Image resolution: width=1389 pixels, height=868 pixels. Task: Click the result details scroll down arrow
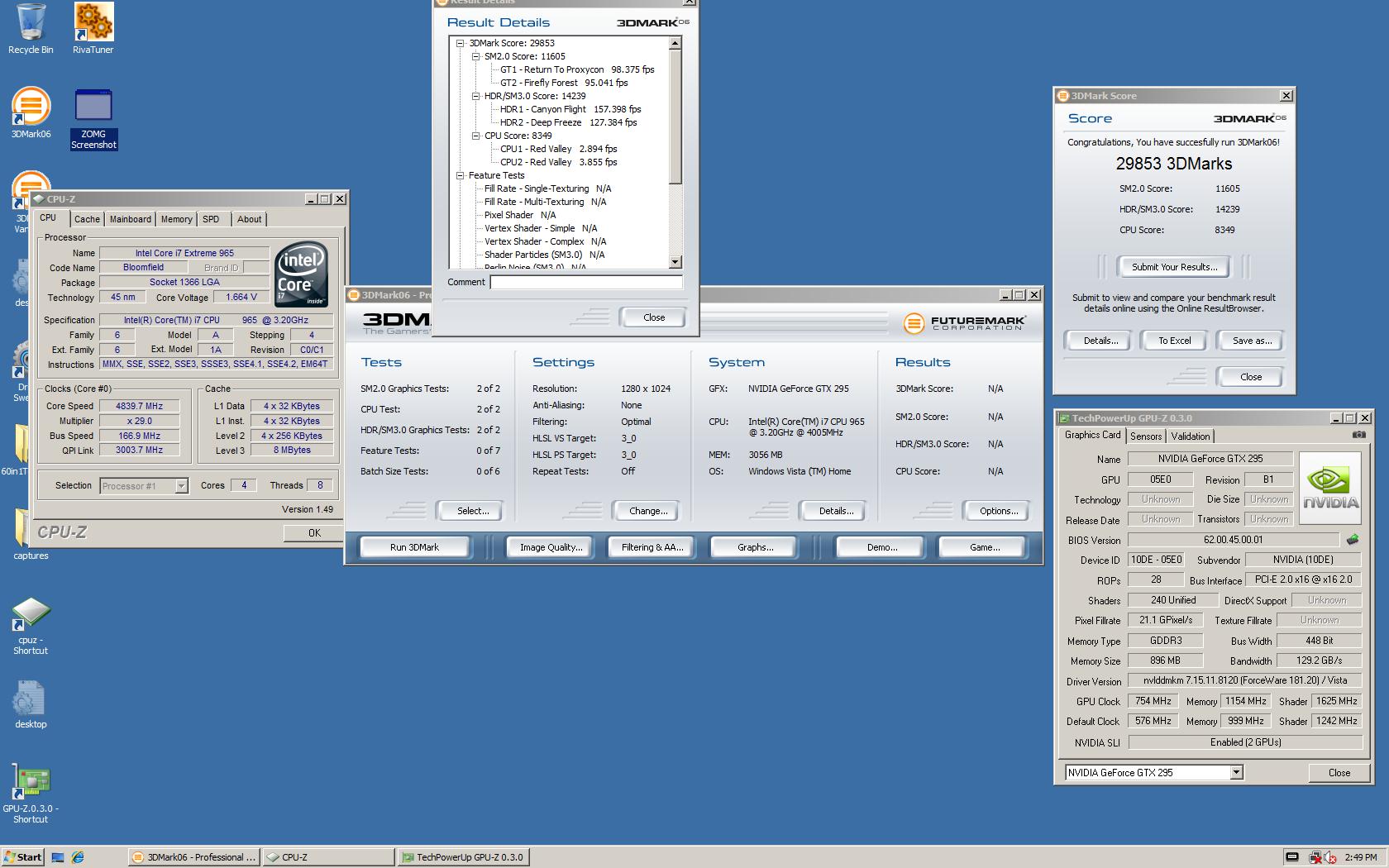pos(675,261)
